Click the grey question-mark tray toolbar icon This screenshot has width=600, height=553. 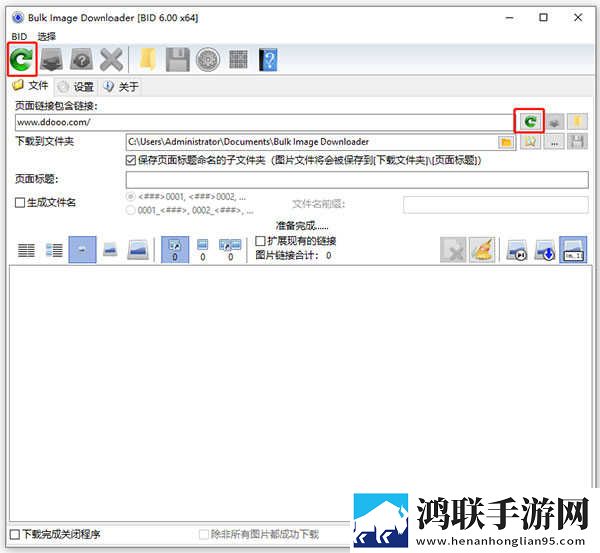pos(81,59)
